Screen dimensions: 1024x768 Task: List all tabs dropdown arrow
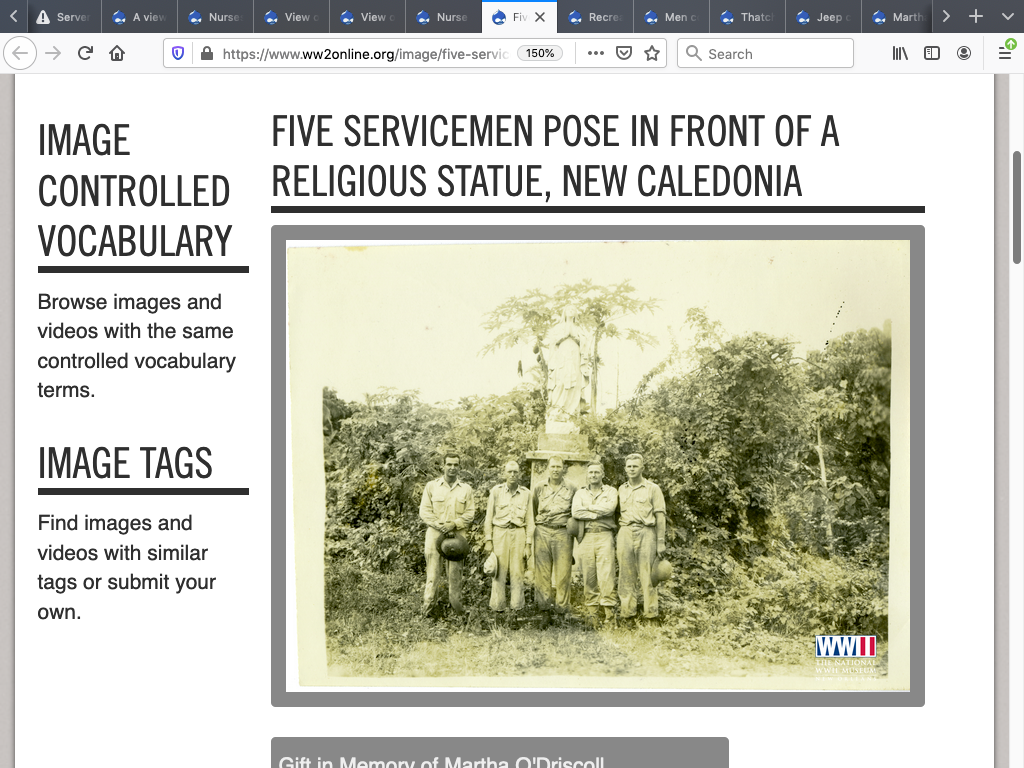click(x=1007, y=17)
